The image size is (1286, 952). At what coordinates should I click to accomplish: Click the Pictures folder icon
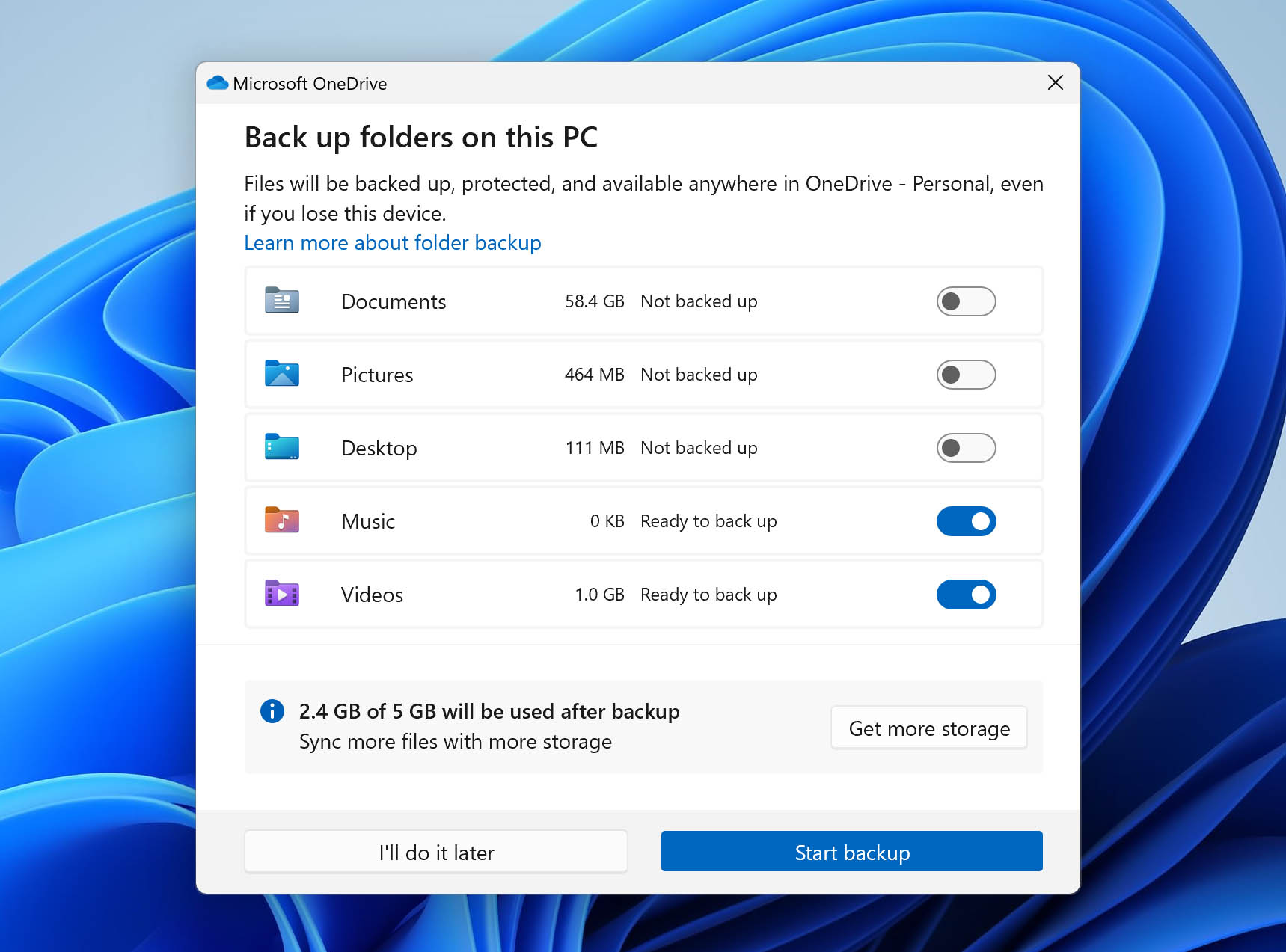(282, 374)
